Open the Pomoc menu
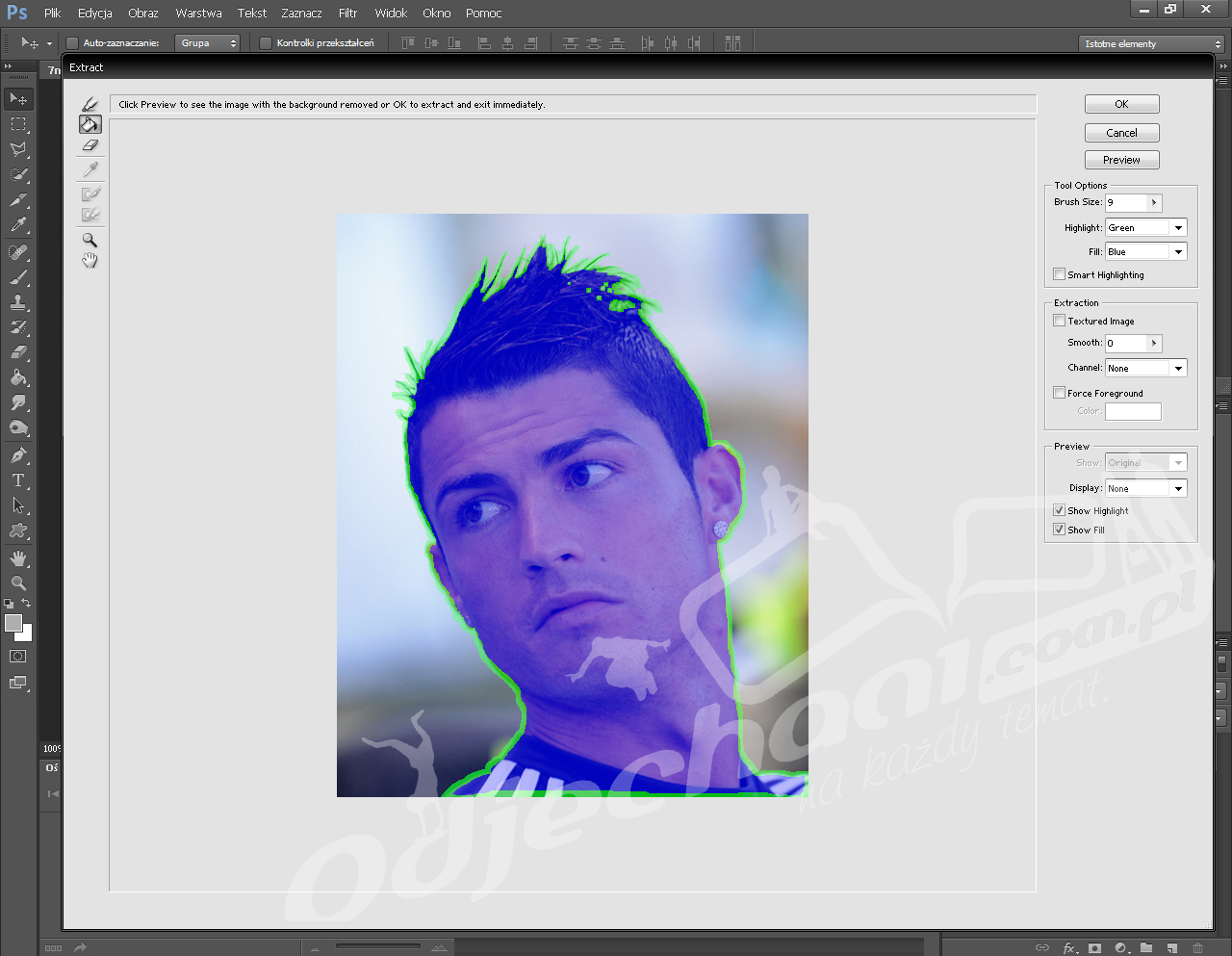1232x956 pixels. (x=483, y=13)
